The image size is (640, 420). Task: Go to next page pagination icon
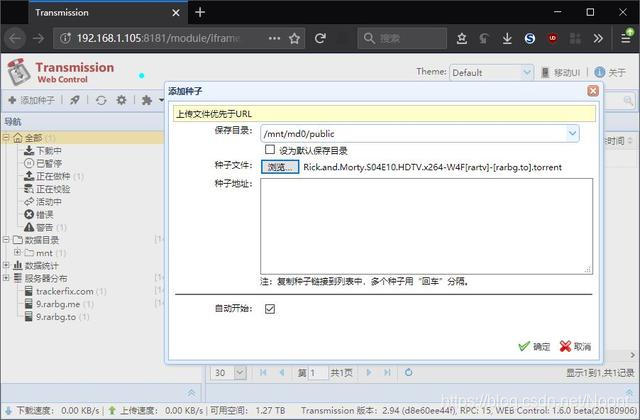(x=369, y=372)
